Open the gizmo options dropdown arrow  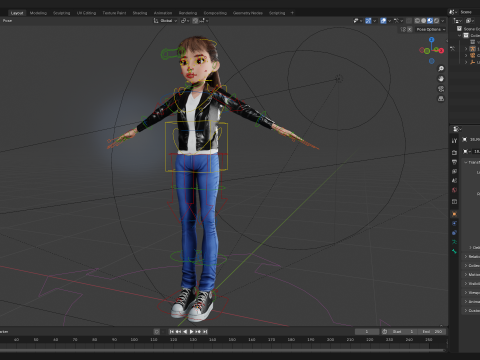click(x=374, y=21)
